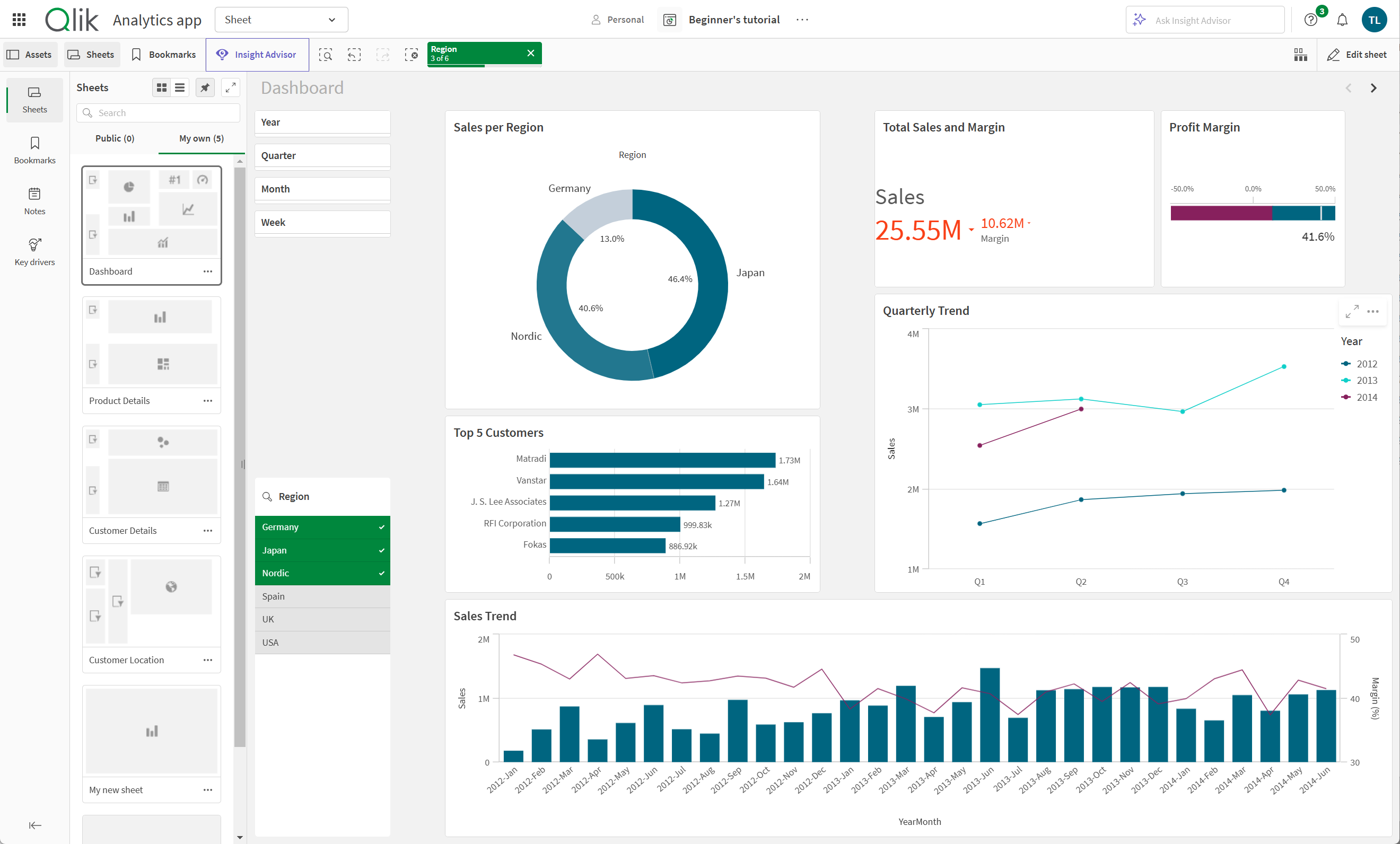Toggle grid view for sheets
Image resolution: width=1400 pixels, height=844 pixels.
[x=161, y=88]
